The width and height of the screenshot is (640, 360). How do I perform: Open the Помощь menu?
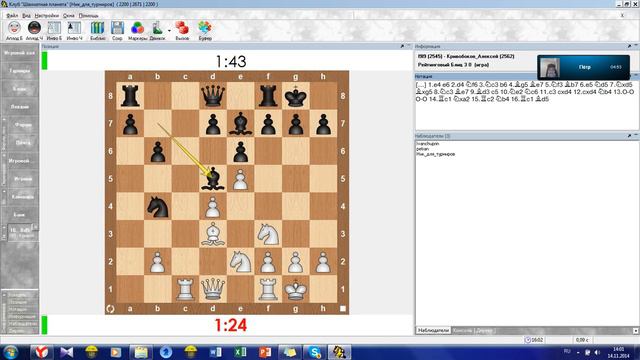pos(89,16)
